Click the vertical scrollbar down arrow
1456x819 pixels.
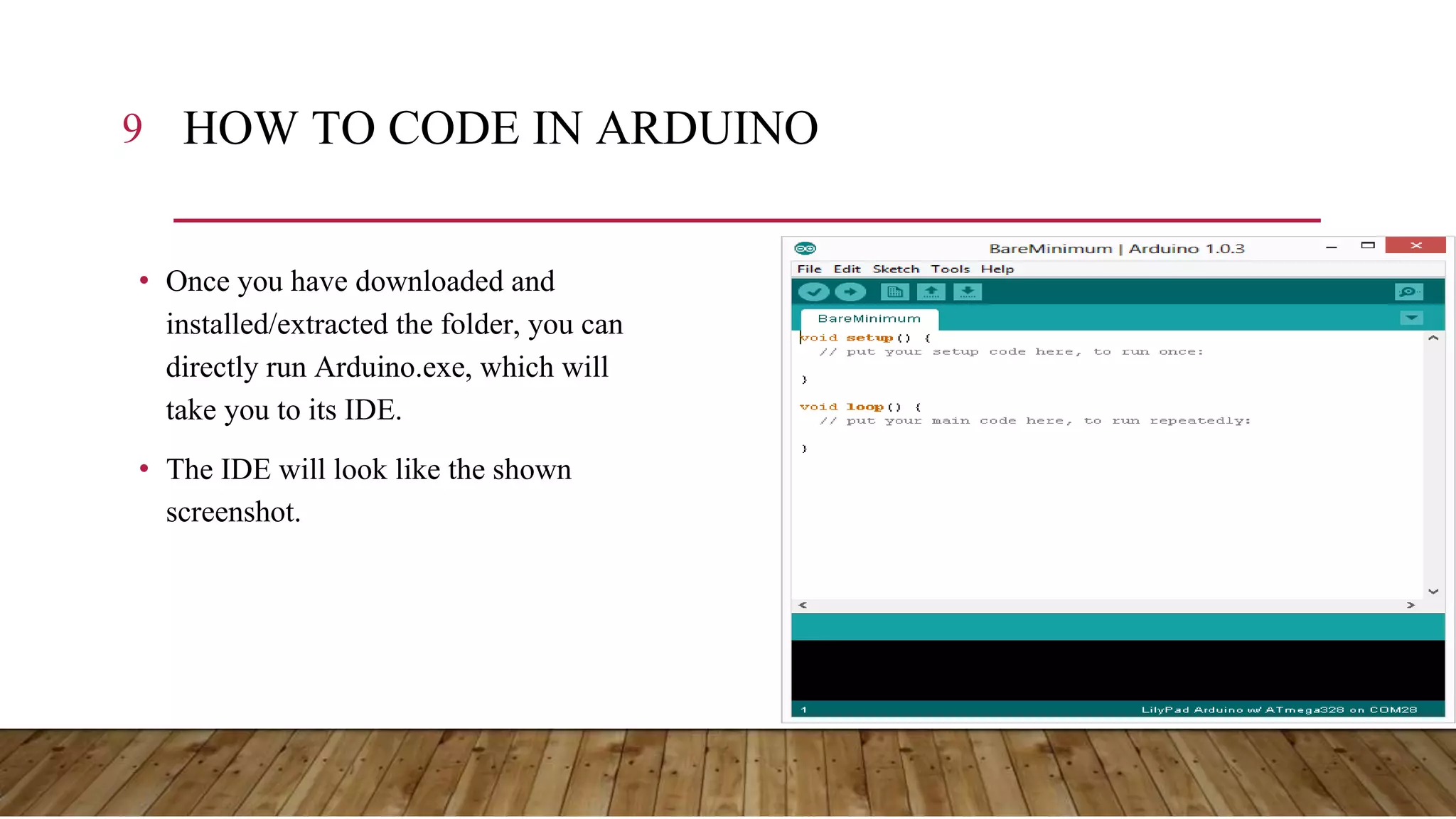click(x=1433, y=591)
